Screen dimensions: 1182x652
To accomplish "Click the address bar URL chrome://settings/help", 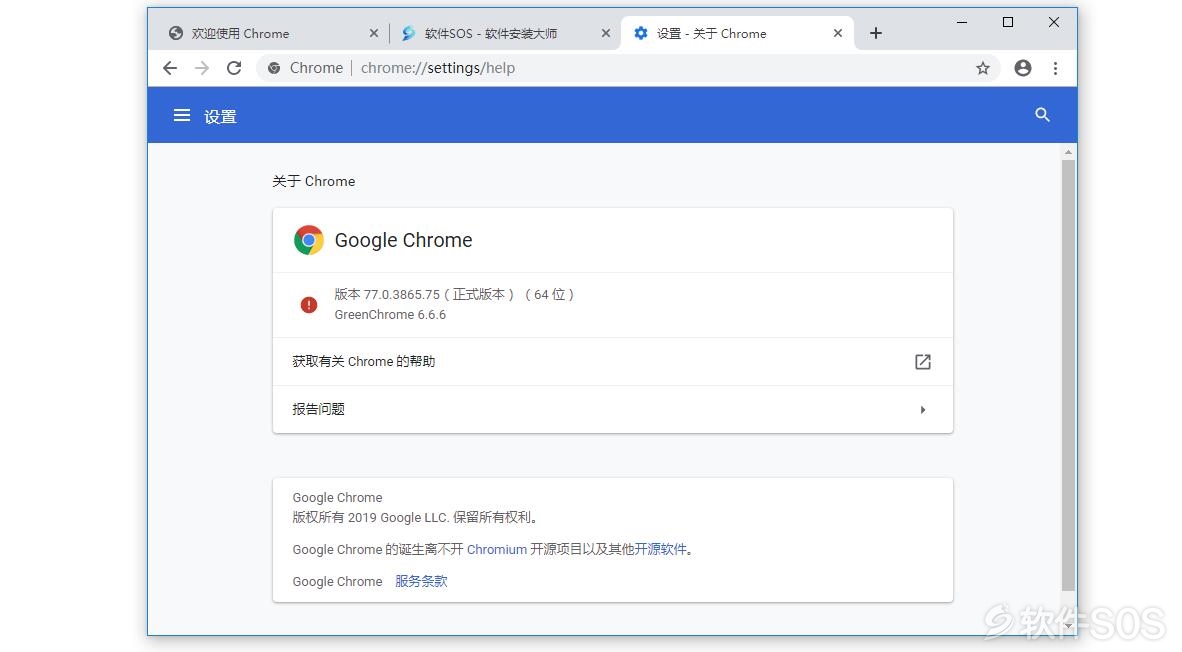I will pyautogui.click(x=438, y=68).
